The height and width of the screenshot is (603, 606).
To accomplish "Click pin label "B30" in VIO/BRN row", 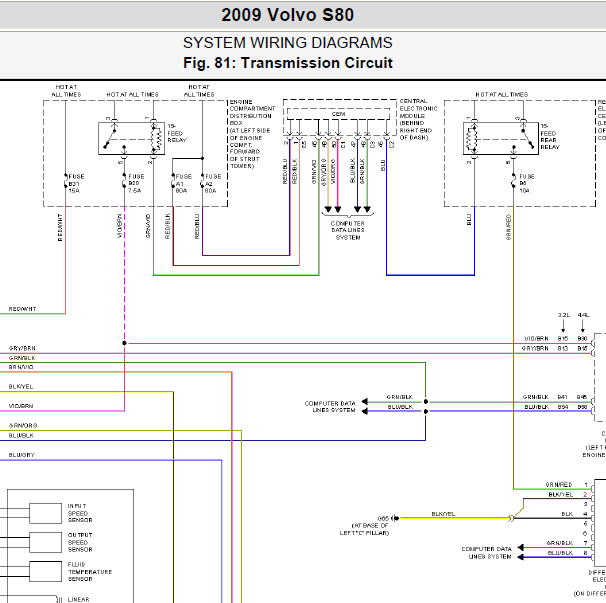I will [583, 339].
